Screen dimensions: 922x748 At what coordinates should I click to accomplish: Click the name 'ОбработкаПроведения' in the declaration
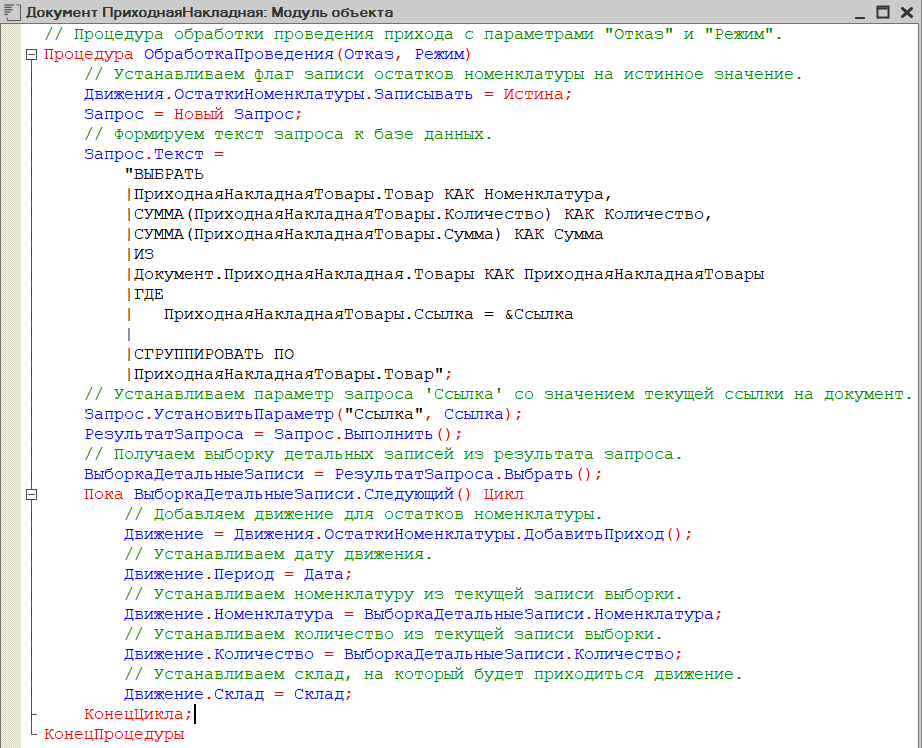click(x=239, y=55)
